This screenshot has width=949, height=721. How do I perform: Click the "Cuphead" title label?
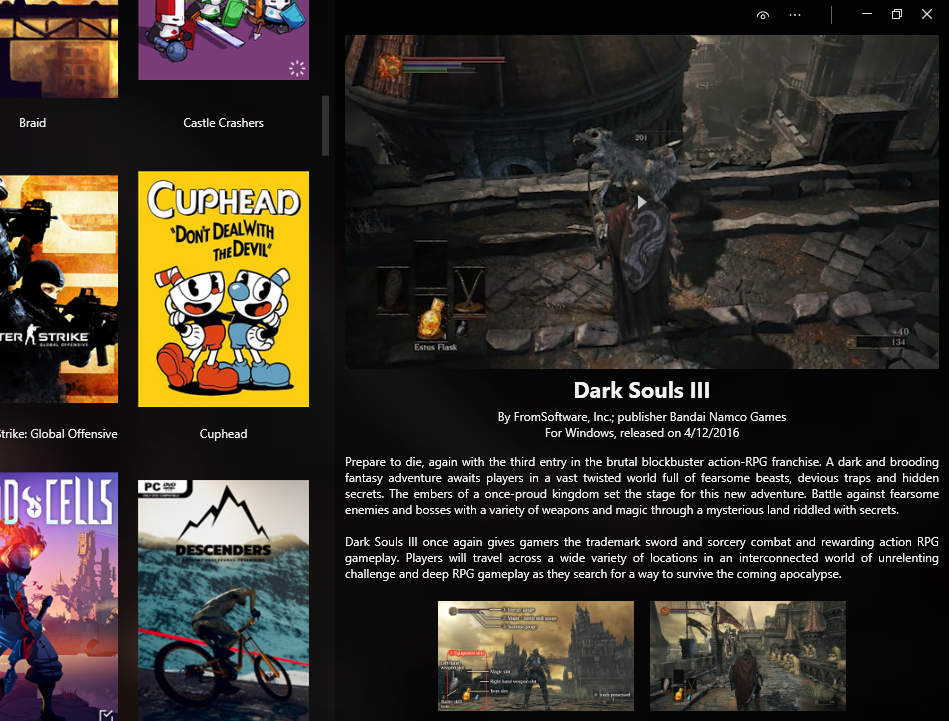pos(223,433)
